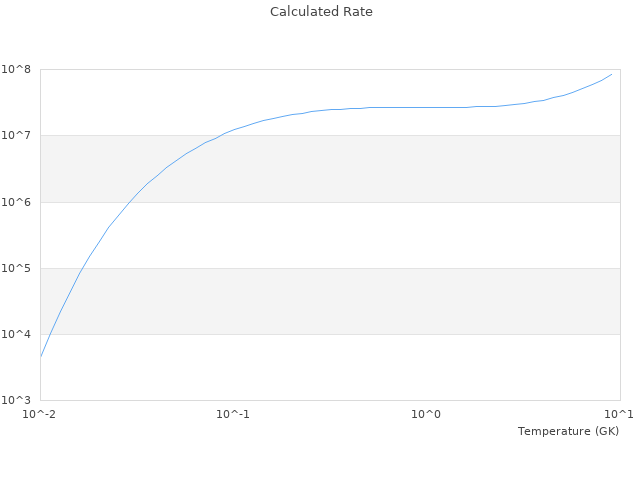Select the "Temperature (GK)" x-axis title
The image size is (640, 480).
coord(568,431)
